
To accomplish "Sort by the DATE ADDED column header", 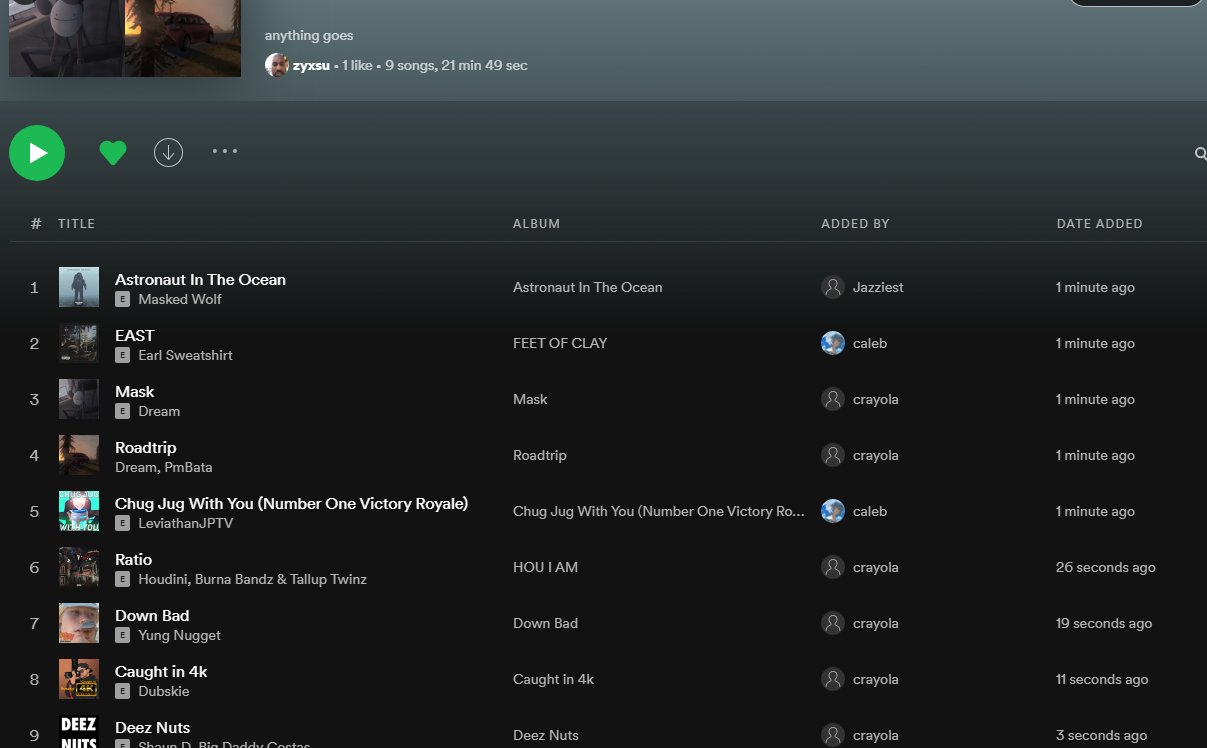I will [x=1099, y=224].
